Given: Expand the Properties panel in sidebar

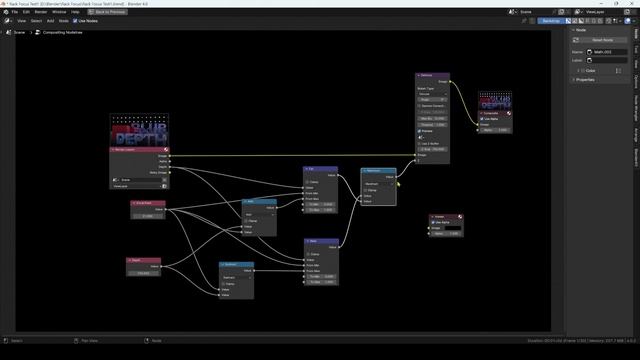Looking at the screenshot, I should click(585, 80).
